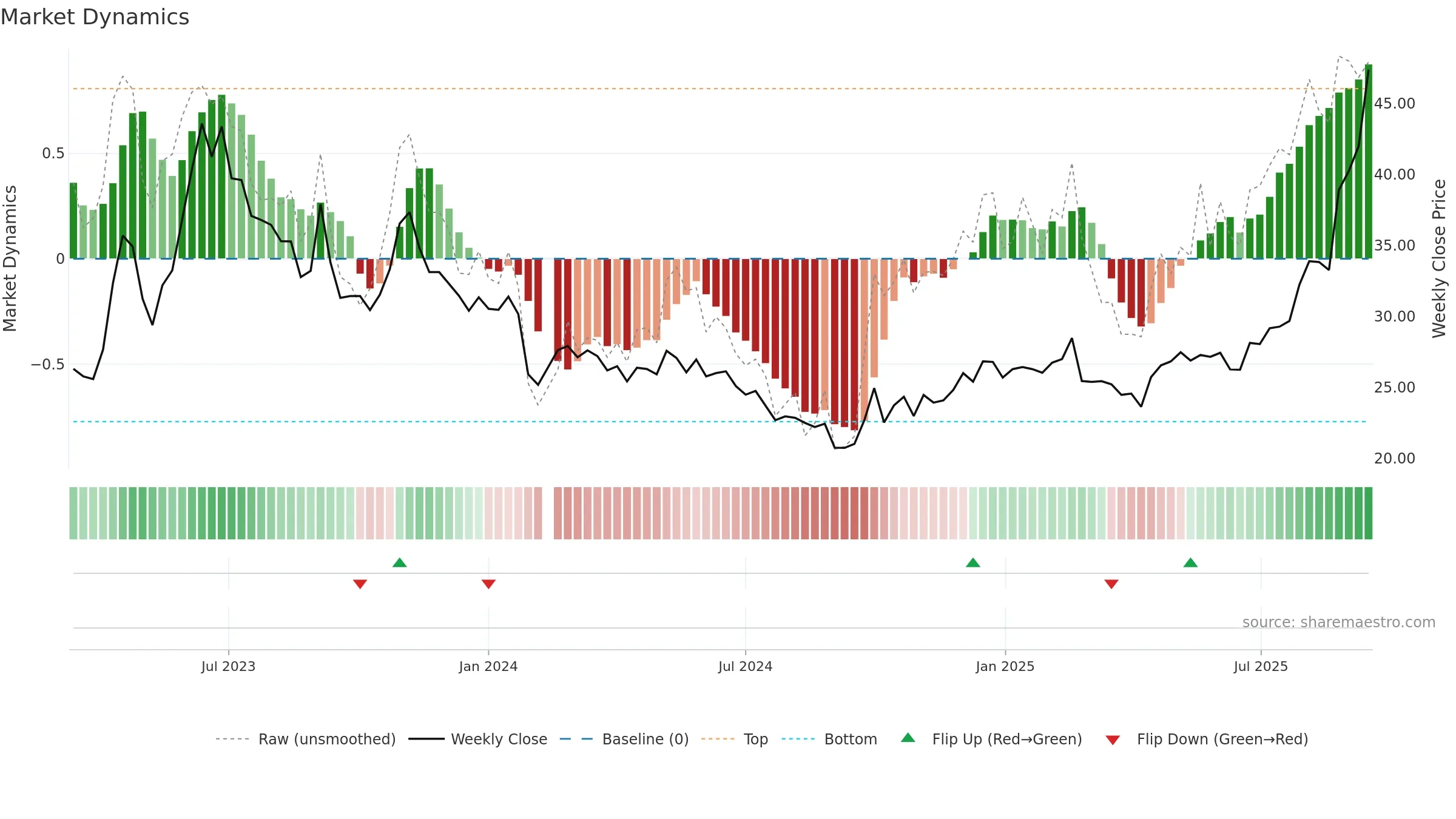Click the Jan 2025 x-axis label

1005,666
